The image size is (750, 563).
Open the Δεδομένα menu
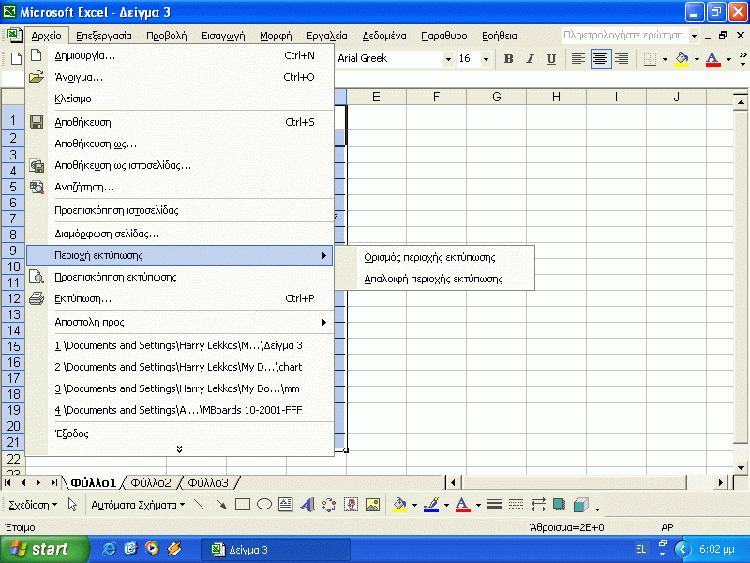pos(385,35)
